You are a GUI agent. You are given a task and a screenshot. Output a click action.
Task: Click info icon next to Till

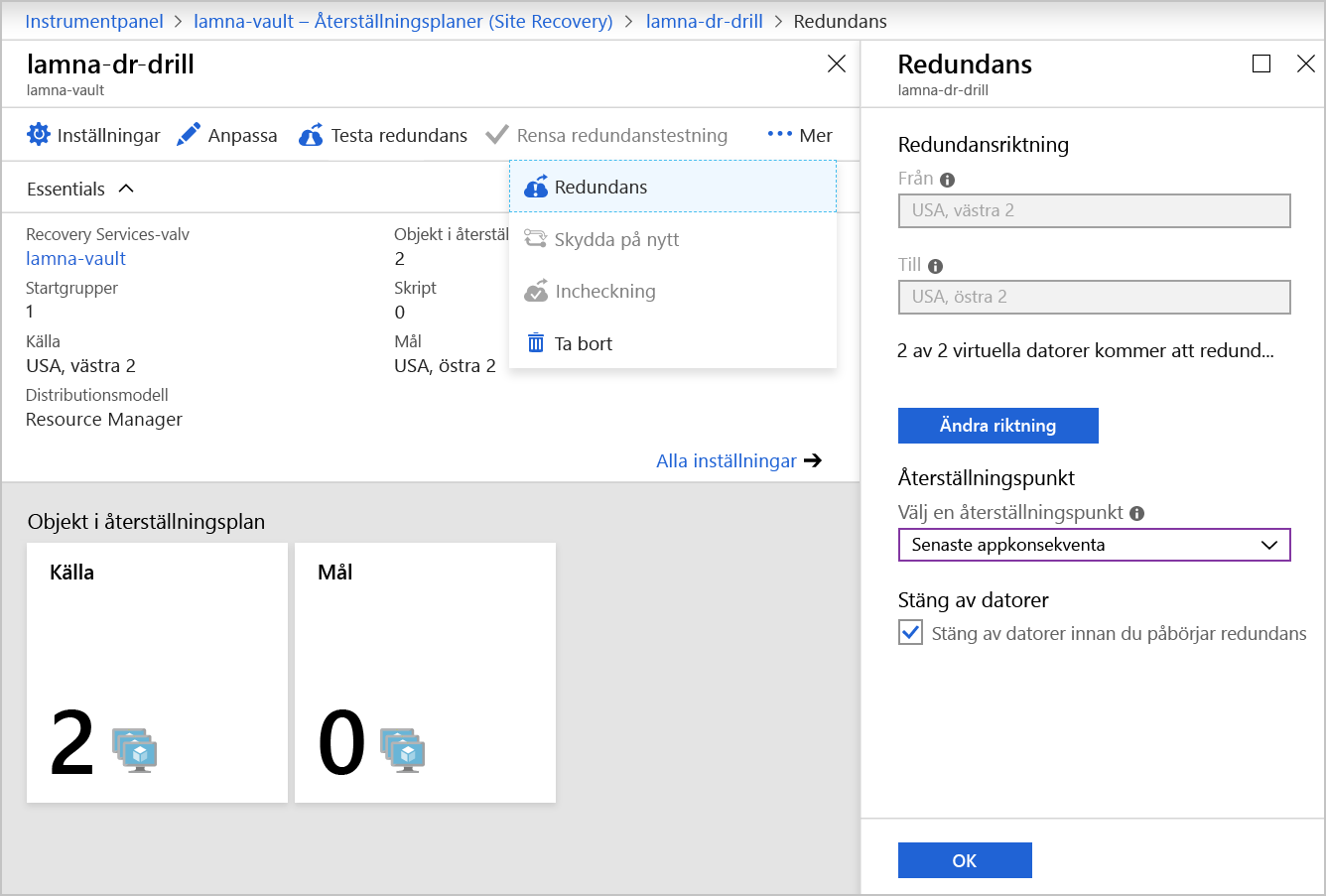click(x=935, y=266)
